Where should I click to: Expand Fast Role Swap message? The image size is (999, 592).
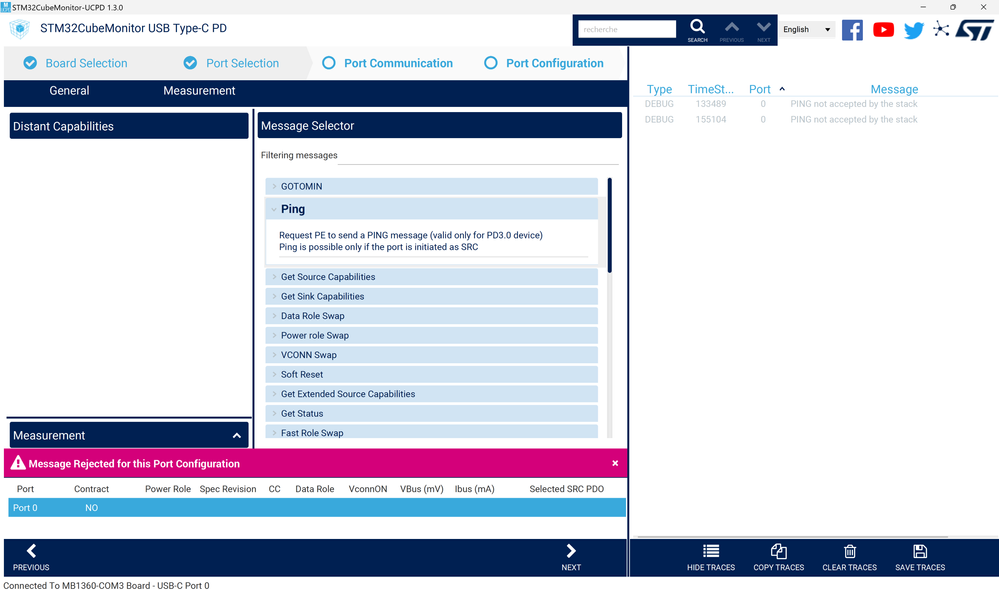pyautogui.click(x=431, y=432)
